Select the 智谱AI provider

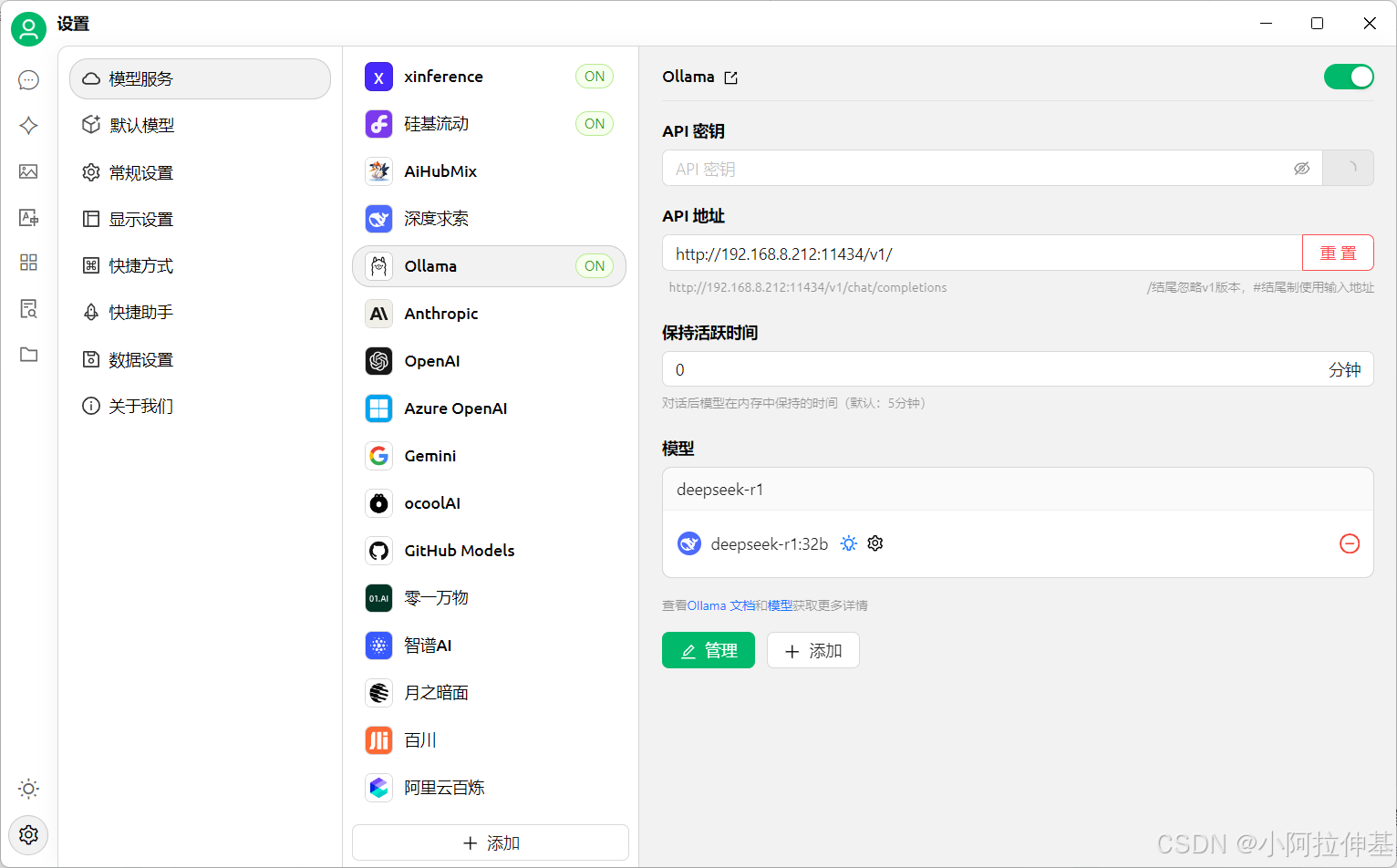[490, 646]
